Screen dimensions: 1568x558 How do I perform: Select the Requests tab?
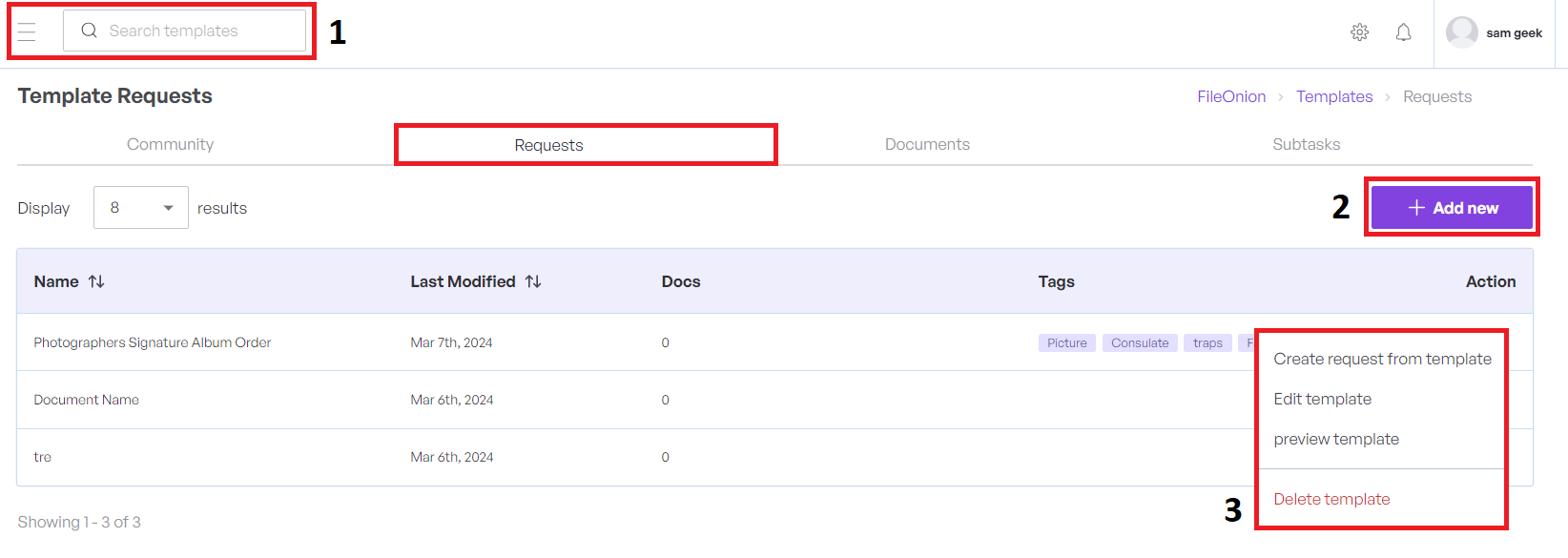(x=548, y=145)
